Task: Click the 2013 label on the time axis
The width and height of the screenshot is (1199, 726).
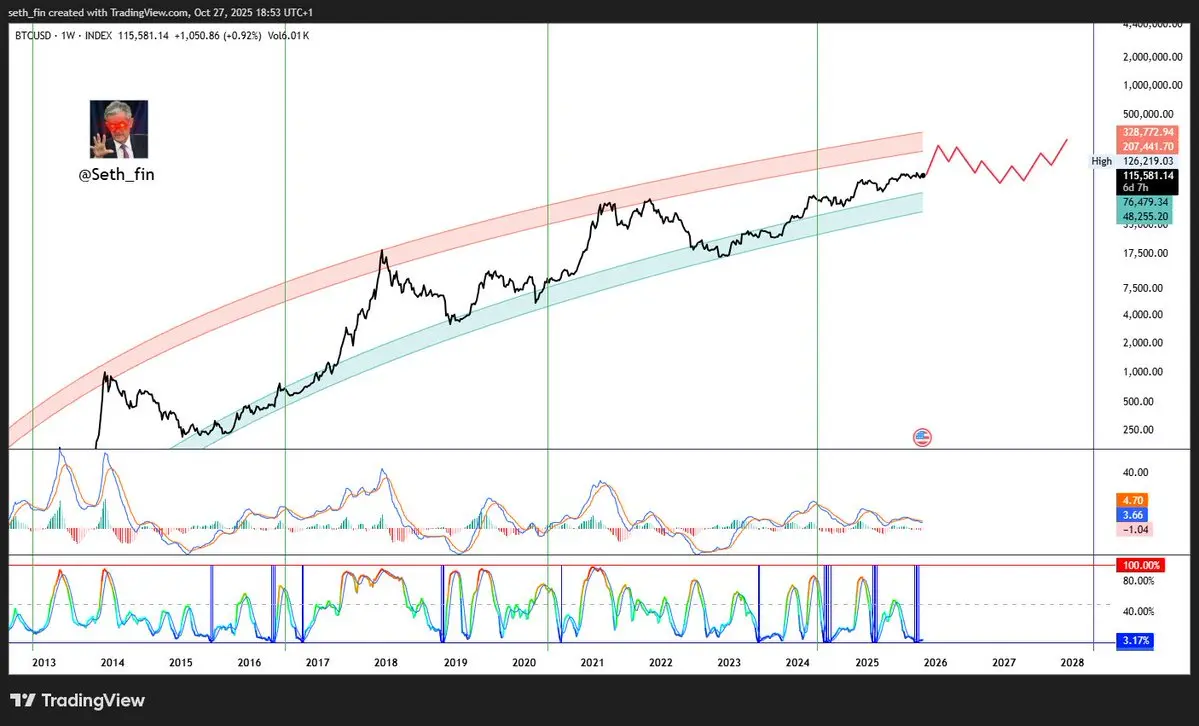Action: 44,663
